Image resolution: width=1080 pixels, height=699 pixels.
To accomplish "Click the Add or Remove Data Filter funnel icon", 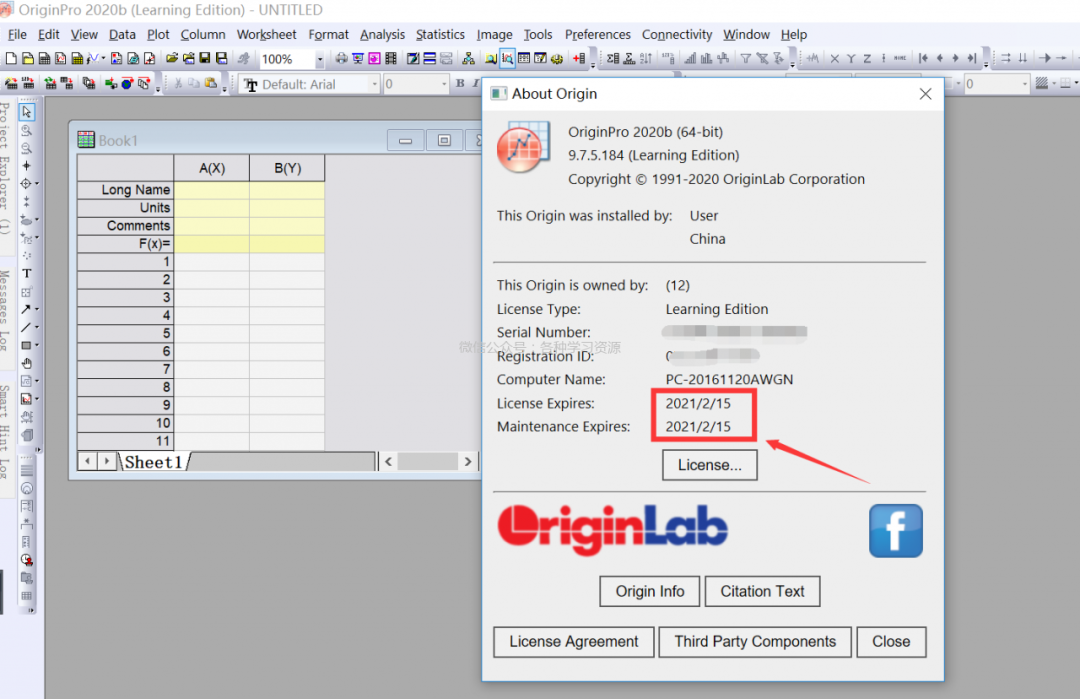I will 746,59.
